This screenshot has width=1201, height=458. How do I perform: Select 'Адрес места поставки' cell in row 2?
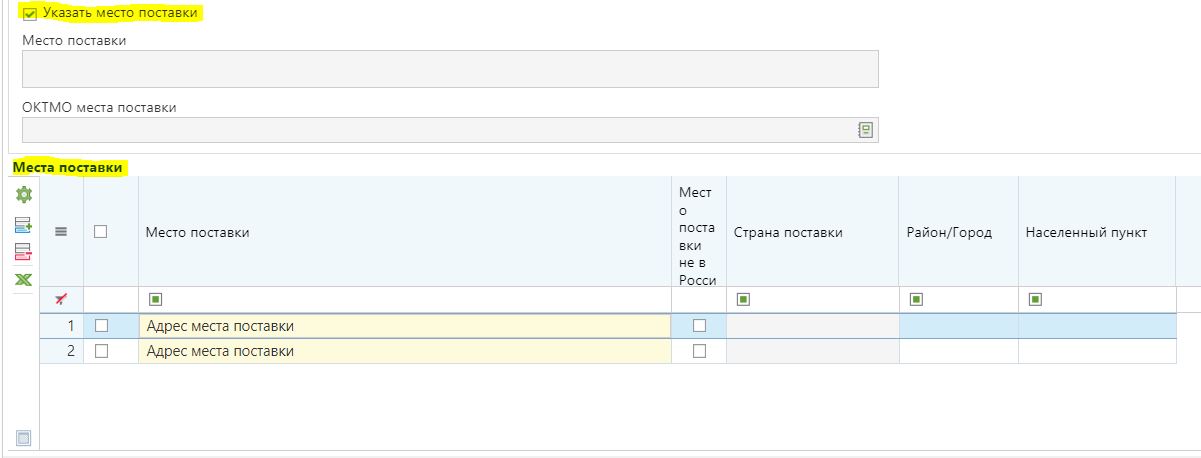click(x=405, y=351)
